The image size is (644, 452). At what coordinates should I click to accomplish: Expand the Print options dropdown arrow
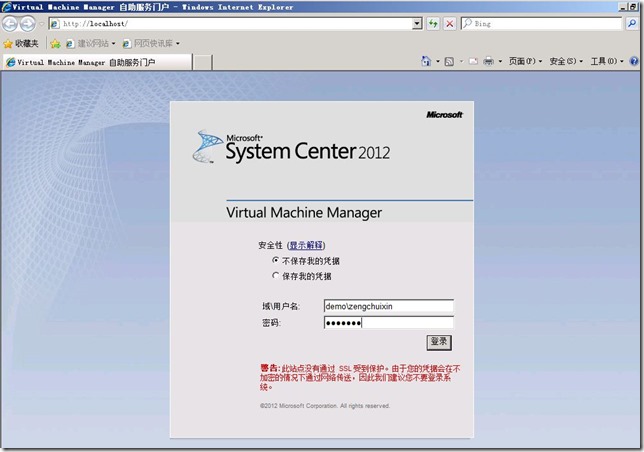click(x=500, y=61)
